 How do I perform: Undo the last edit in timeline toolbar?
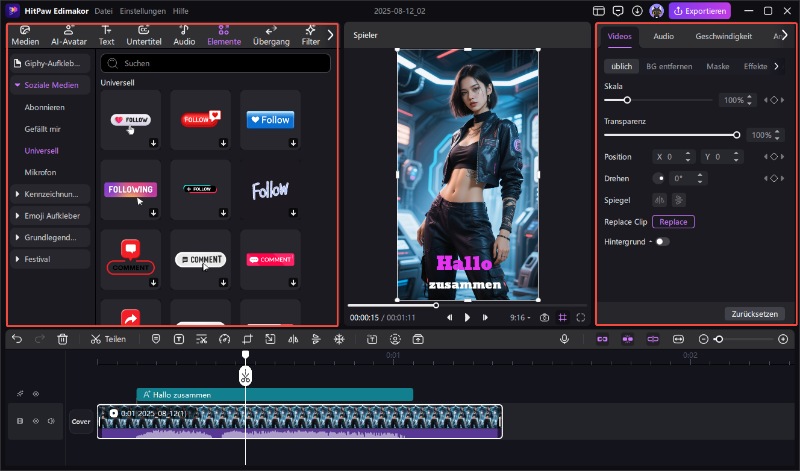click(x=17, y=339)
